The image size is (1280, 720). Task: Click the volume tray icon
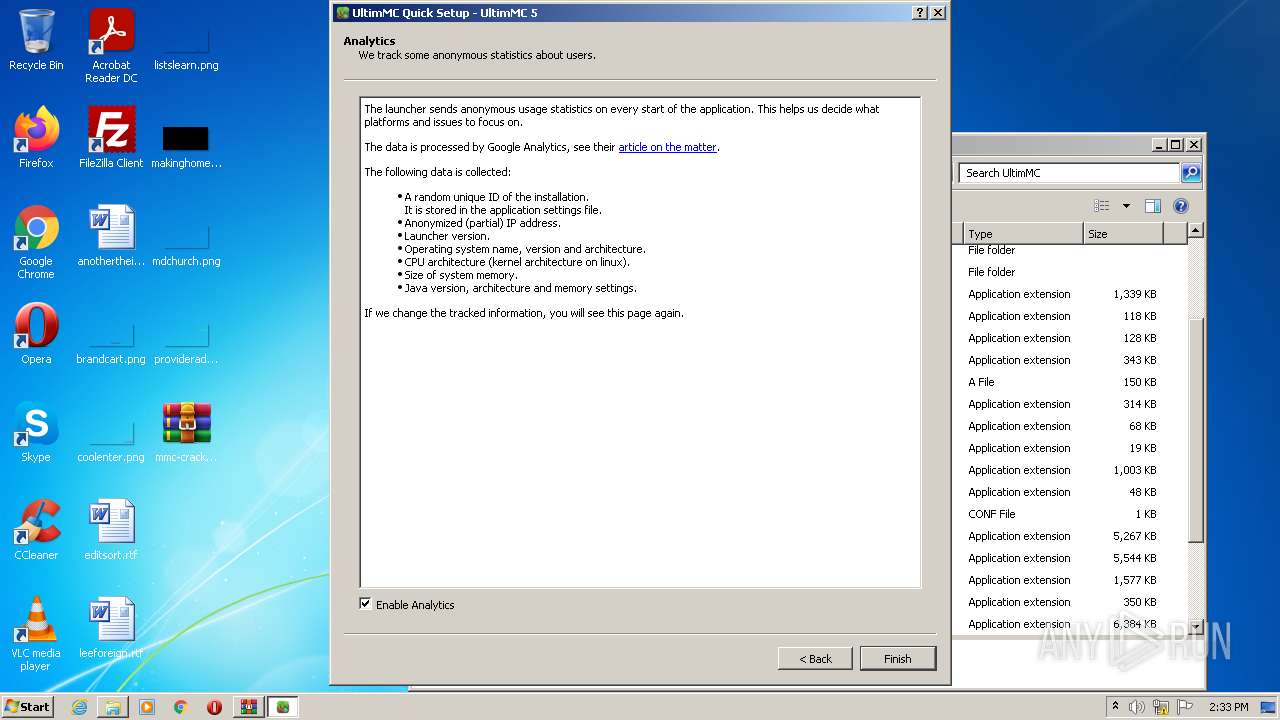(1137, 707)
